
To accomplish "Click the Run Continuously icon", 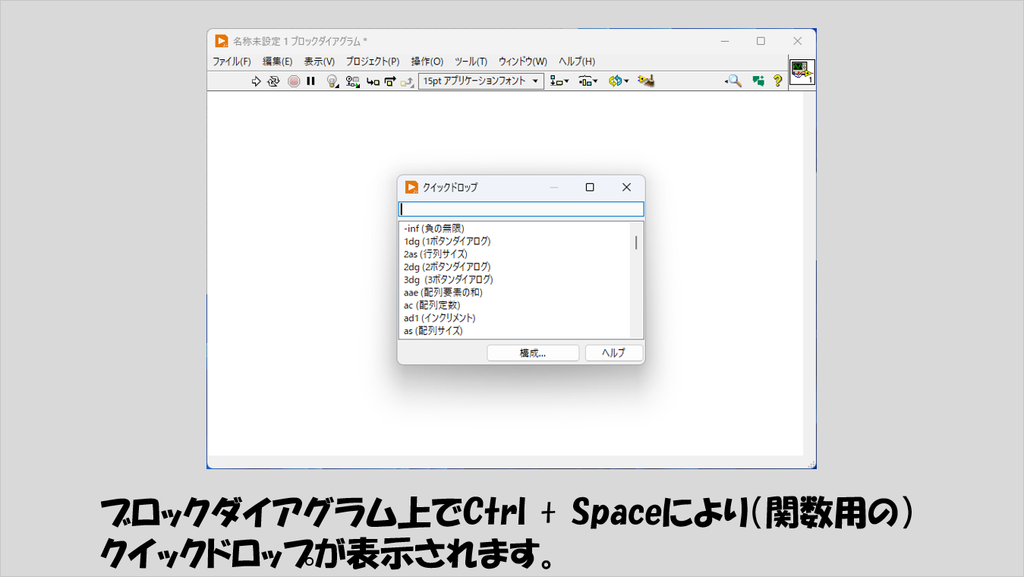I will point(274,81).
